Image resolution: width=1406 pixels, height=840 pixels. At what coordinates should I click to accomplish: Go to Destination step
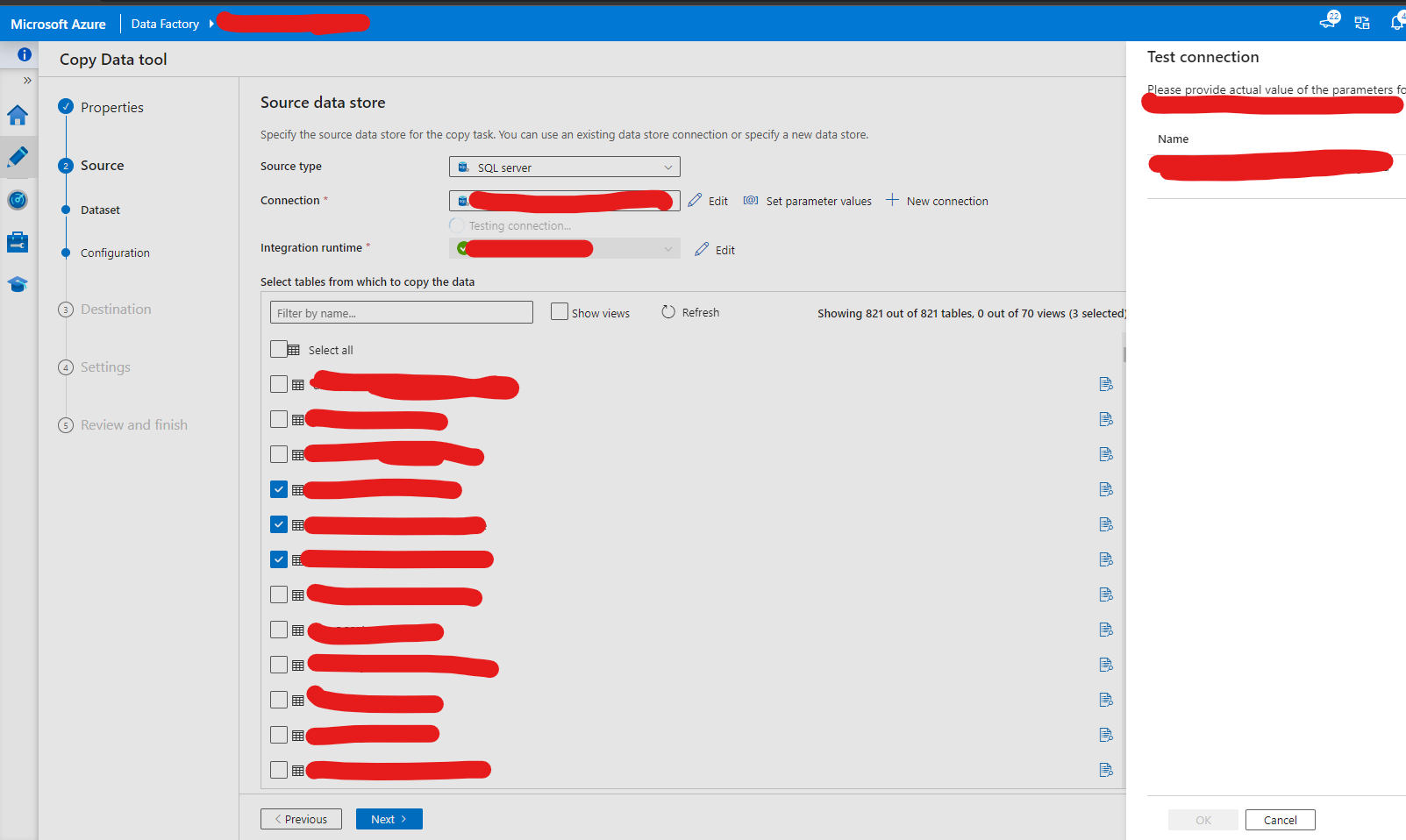coord(116,309)
